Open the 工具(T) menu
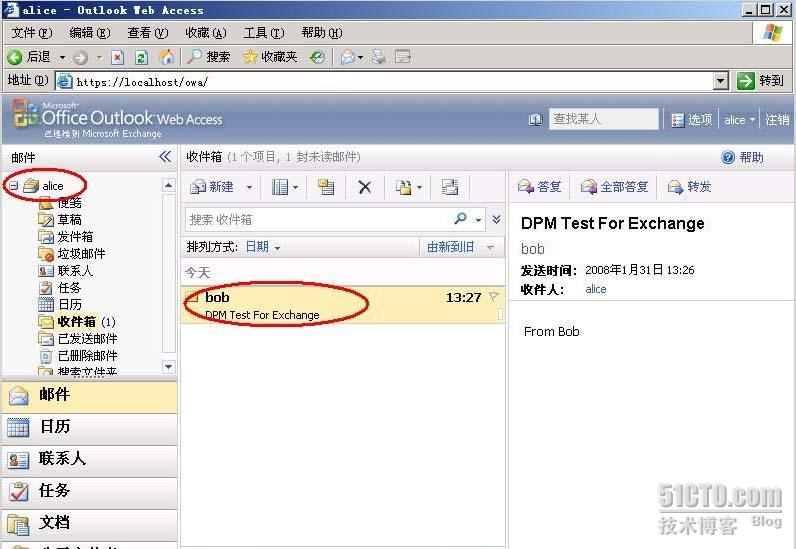 (x=263, y=33)
